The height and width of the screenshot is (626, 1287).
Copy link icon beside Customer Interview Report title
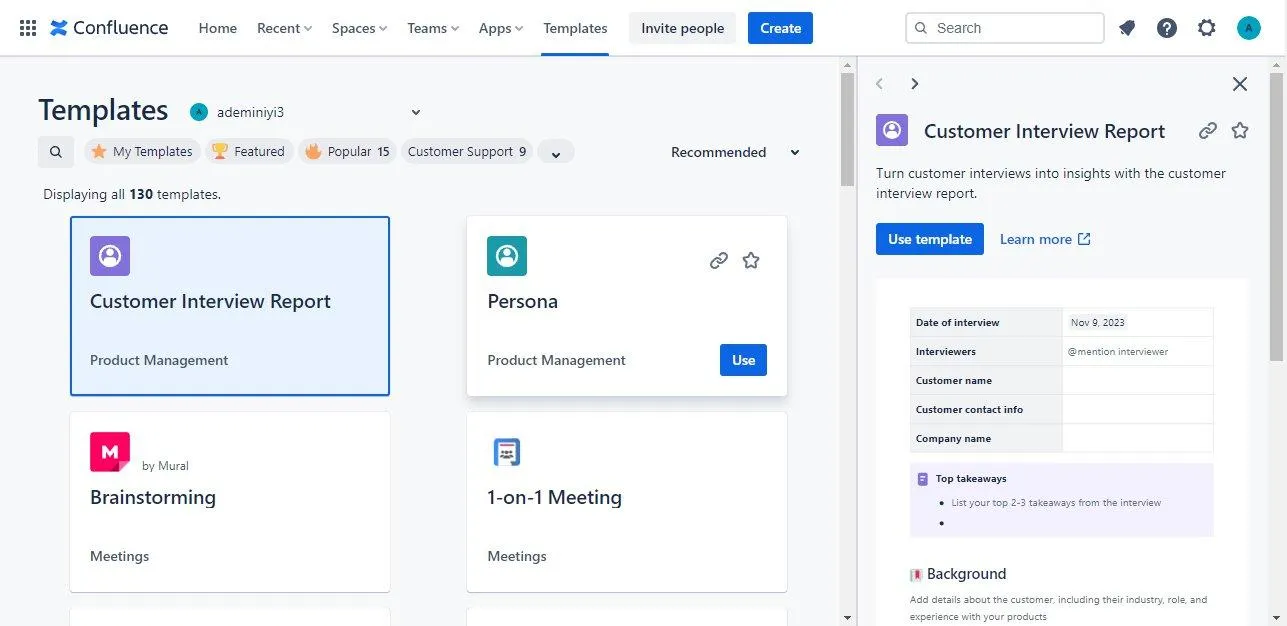tap(1208, 131)
